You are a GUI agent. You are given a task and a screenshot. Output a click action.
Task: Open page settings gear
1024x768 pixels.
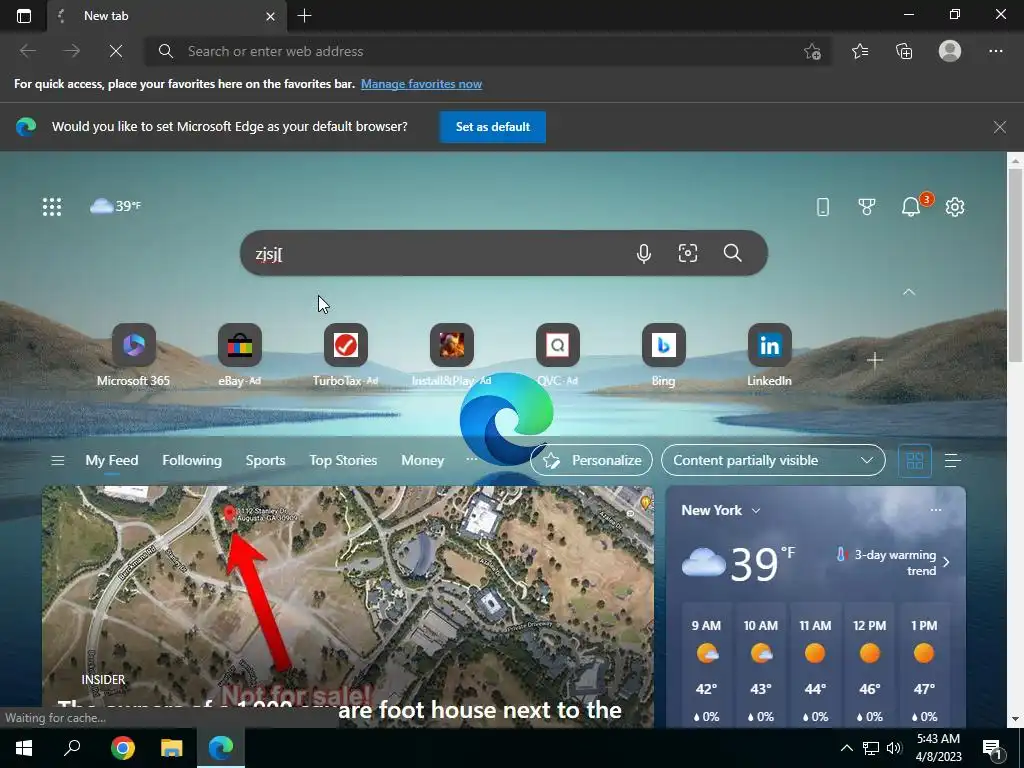[x=955, y=207]
